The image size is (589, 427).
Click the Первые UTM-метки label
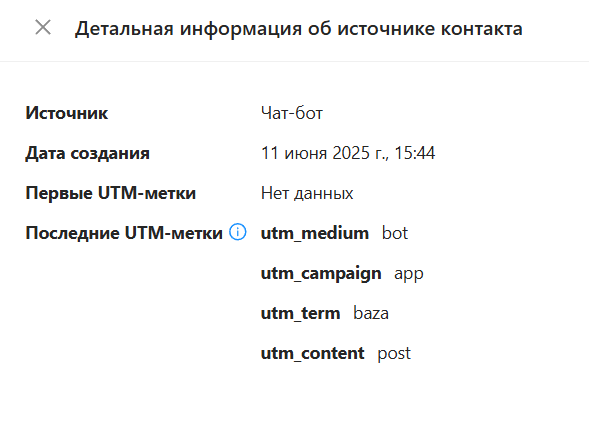tap(111, 193)
